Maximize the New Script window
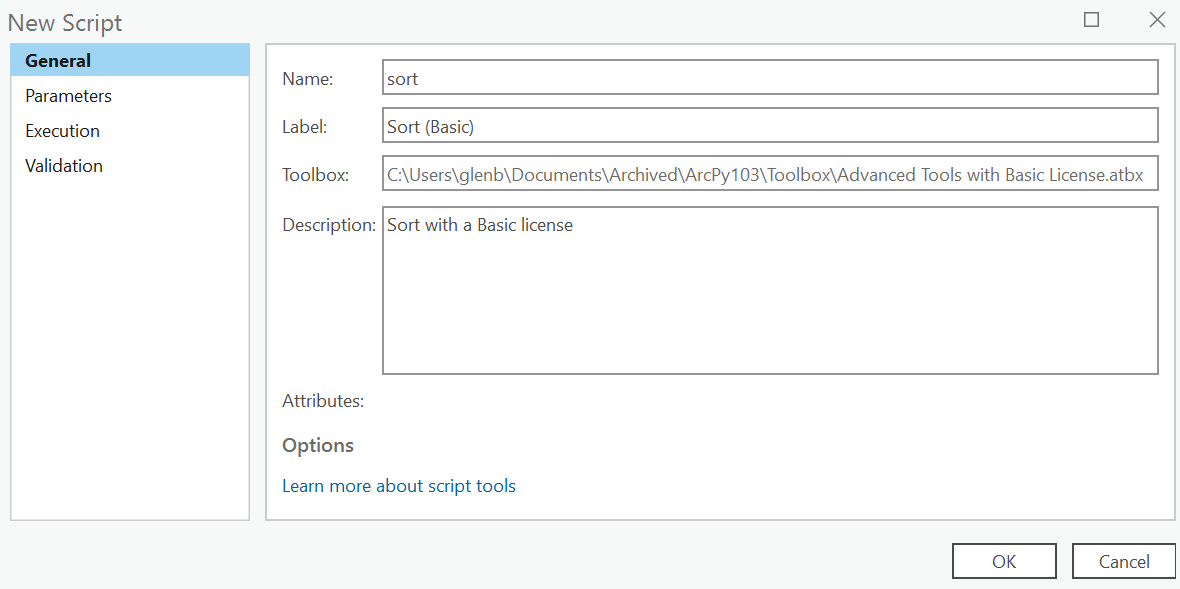The height and width of the screenshot is (589, 1180). (x=1091, y=20)
